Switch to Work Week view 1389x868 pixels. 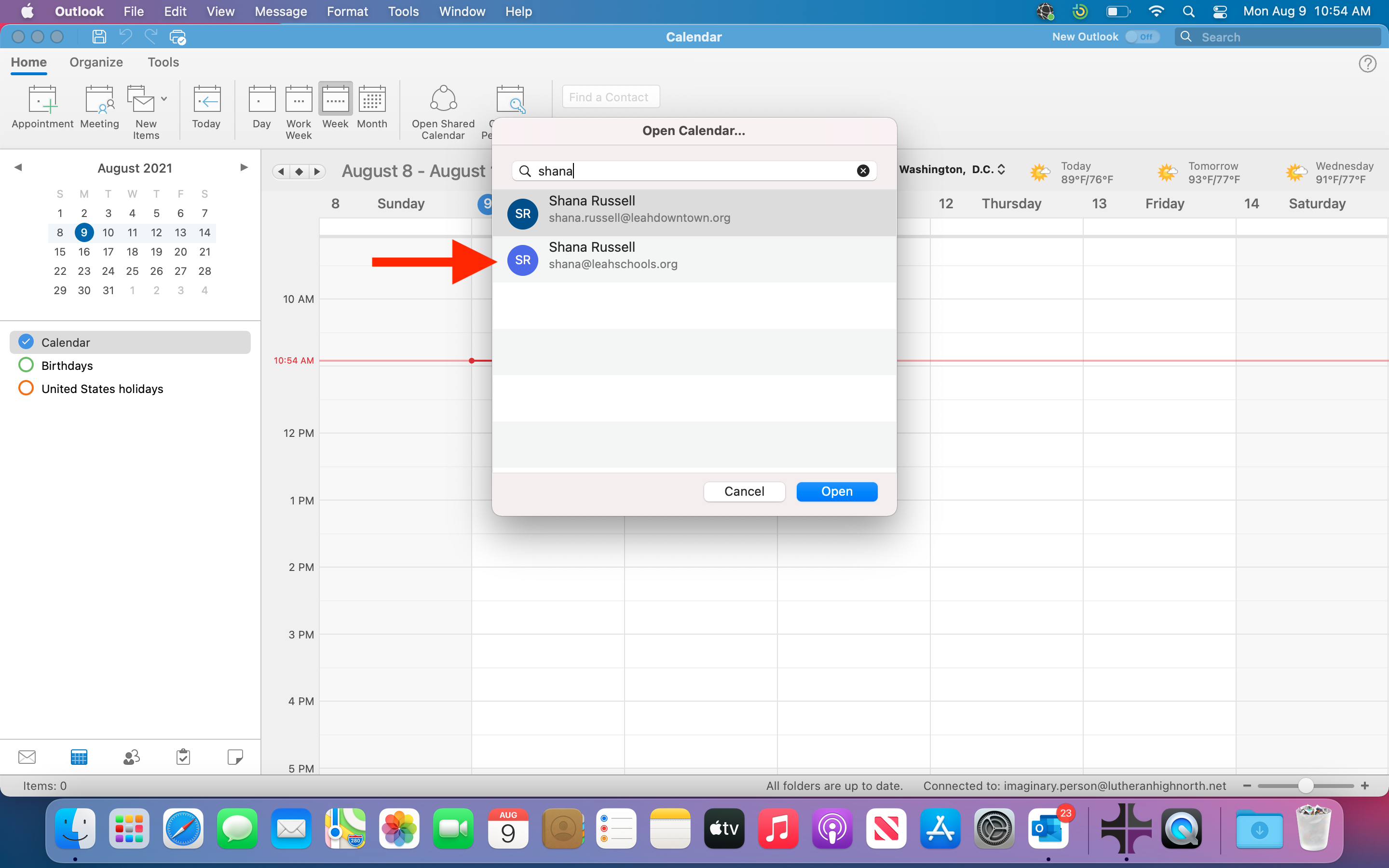299,112
